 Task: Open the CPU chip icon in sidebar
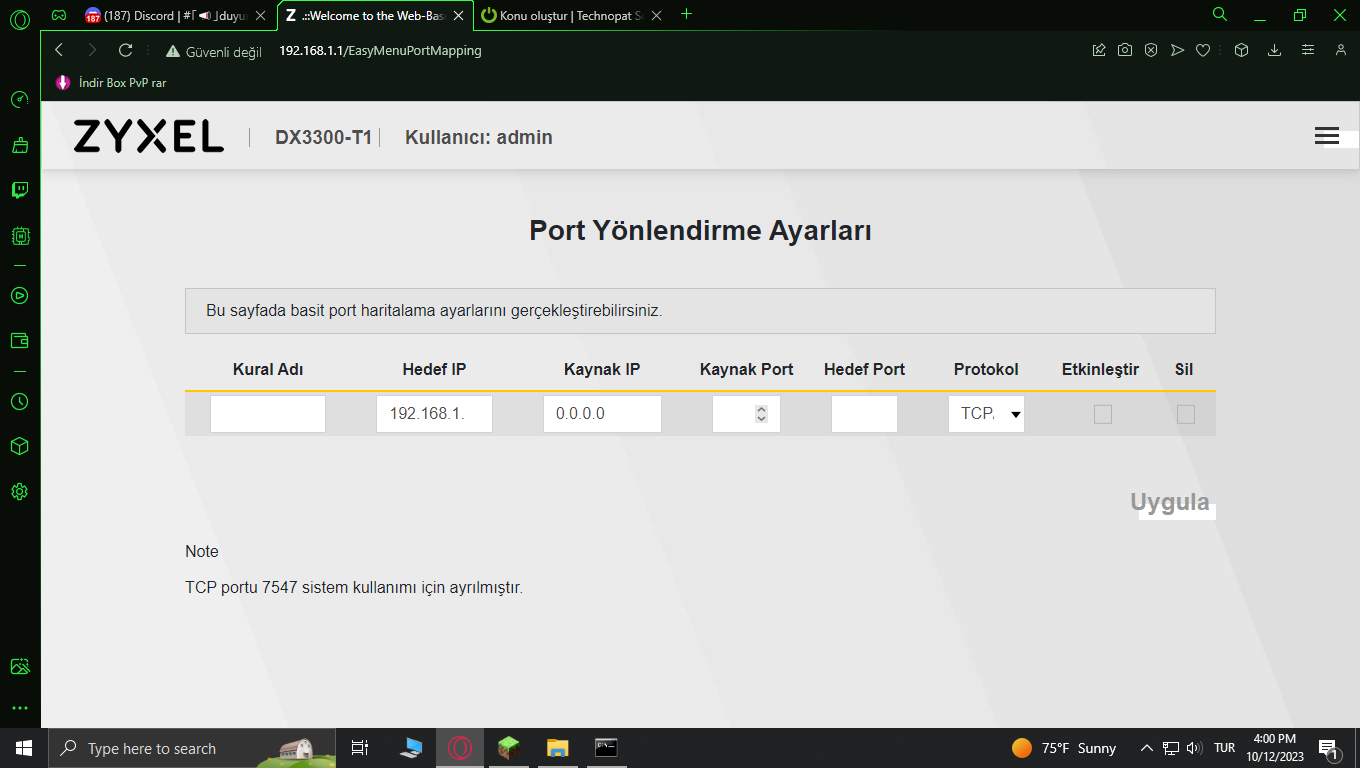(x=19, y=236)
